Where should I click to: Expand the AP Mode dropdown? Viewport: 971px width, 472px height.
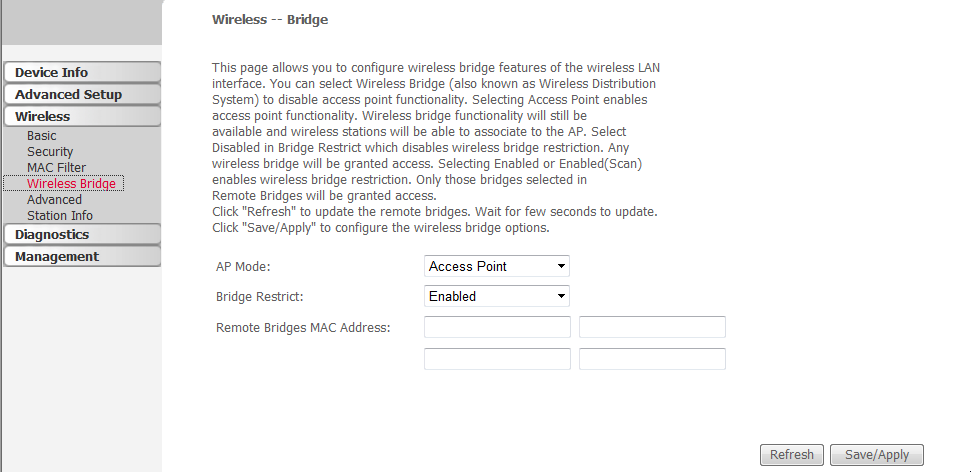tap(497, 266)
